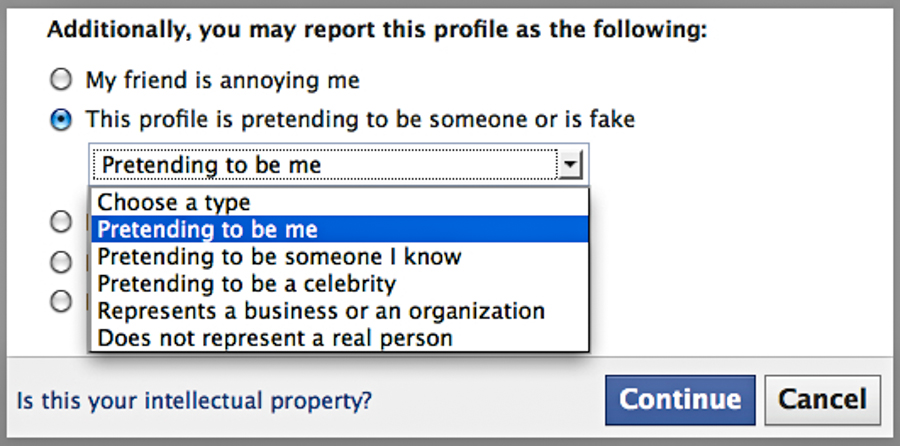Viewport: 900px width, 446px height.
Task: Choose the 'Choose a type' list option
Action: pyautogui.click(x=174, y=203)
